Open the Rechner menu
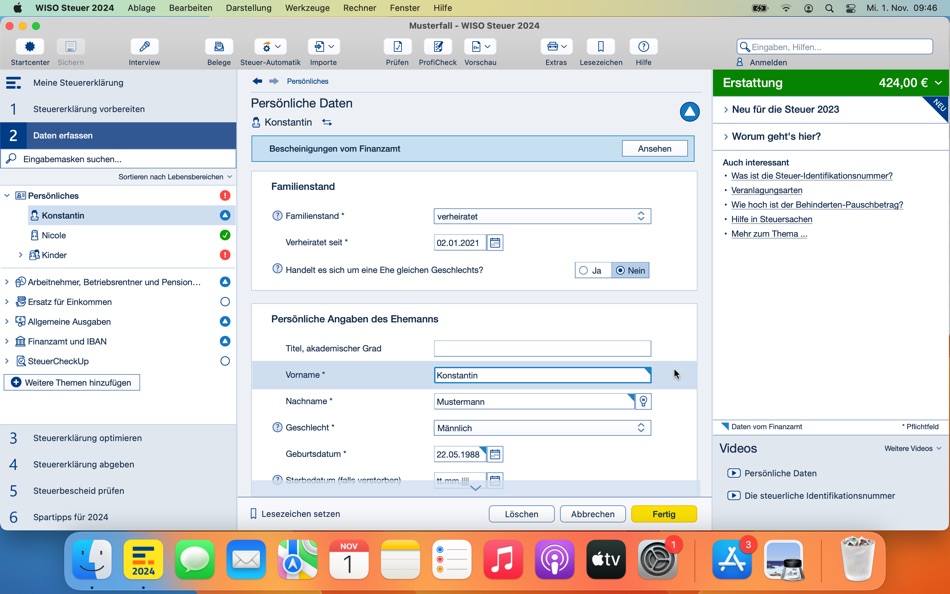Image resolution: width=950 pixels, height=594 pixels. 359,8
